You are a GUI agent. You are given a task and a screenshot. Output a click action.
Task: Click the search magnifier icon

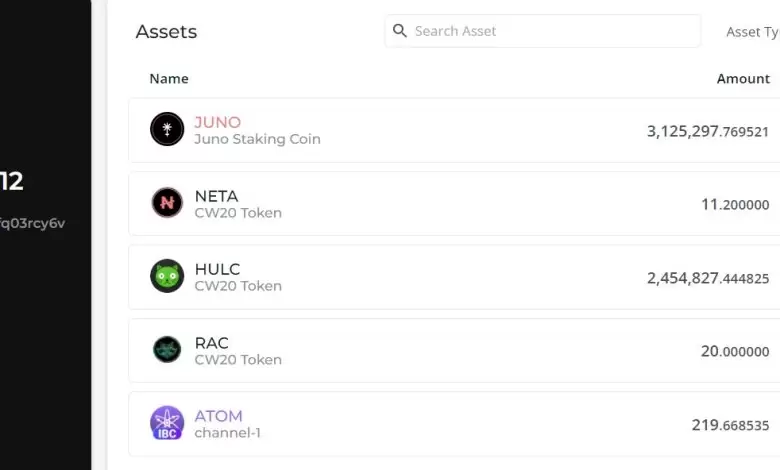click(400, 31)
